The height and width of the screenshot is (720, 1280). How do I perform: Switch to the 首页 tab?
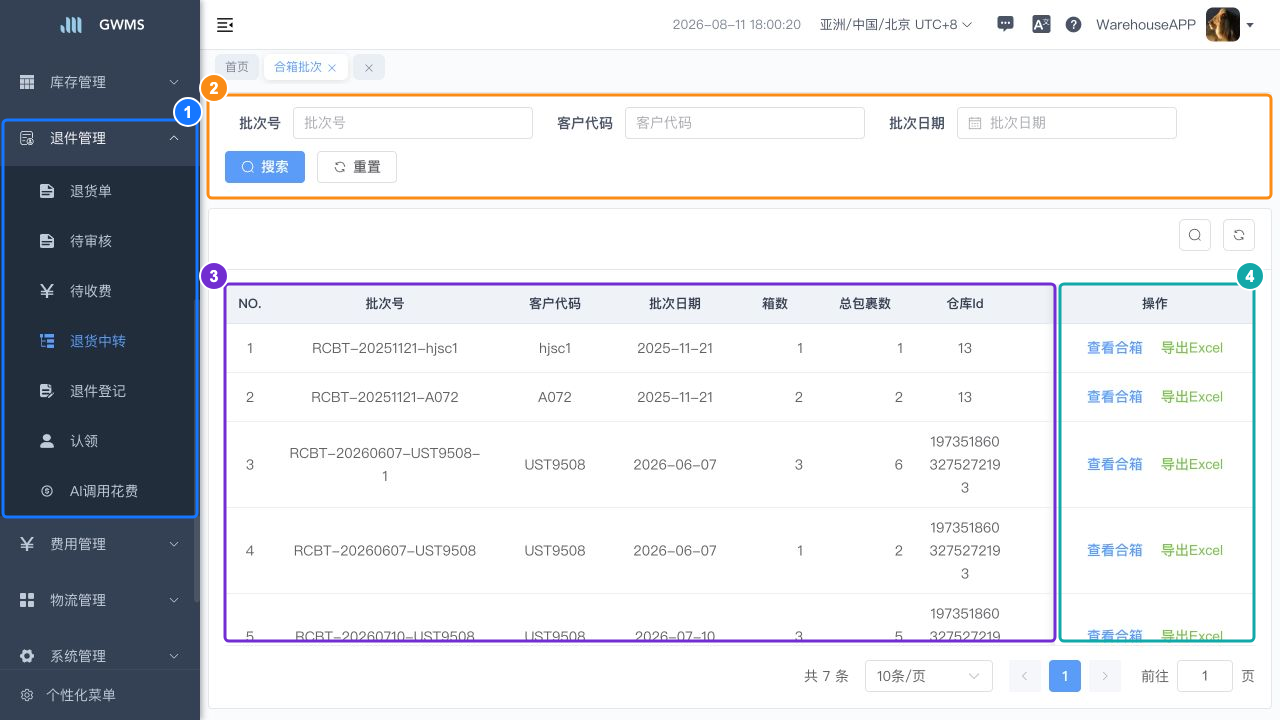(237, 67)
